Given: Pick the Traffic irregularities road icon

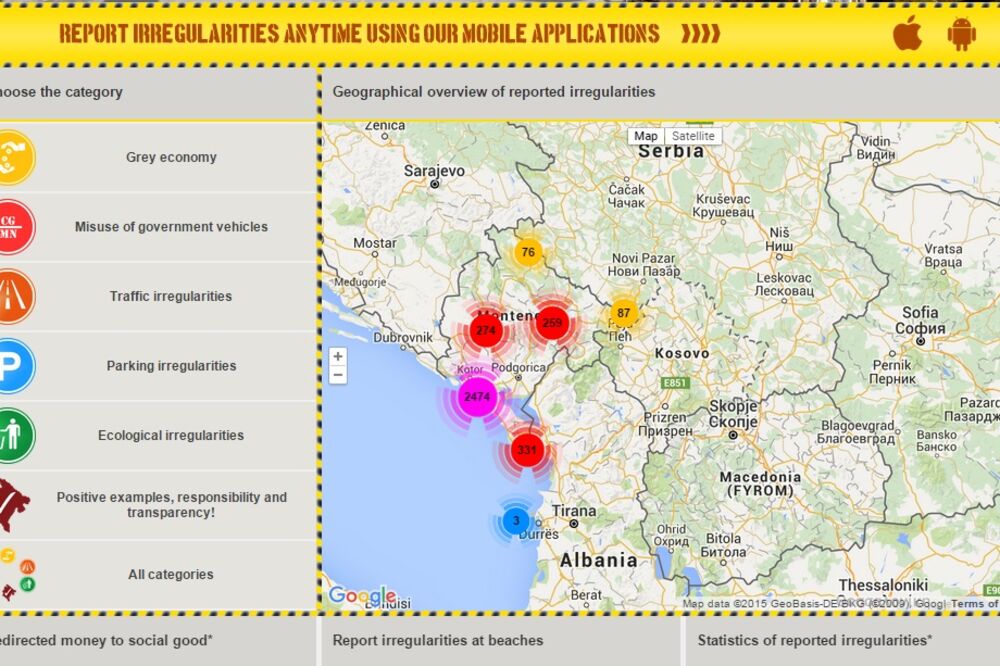Looking at the screenshot, I should (14, 296).
